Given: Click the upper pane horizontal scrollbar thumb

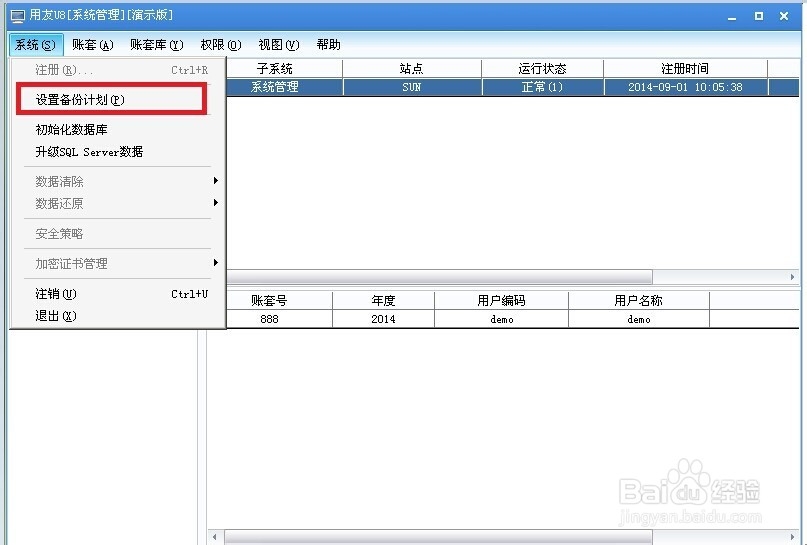Looking at the screenshot, I should pos(440,277).
